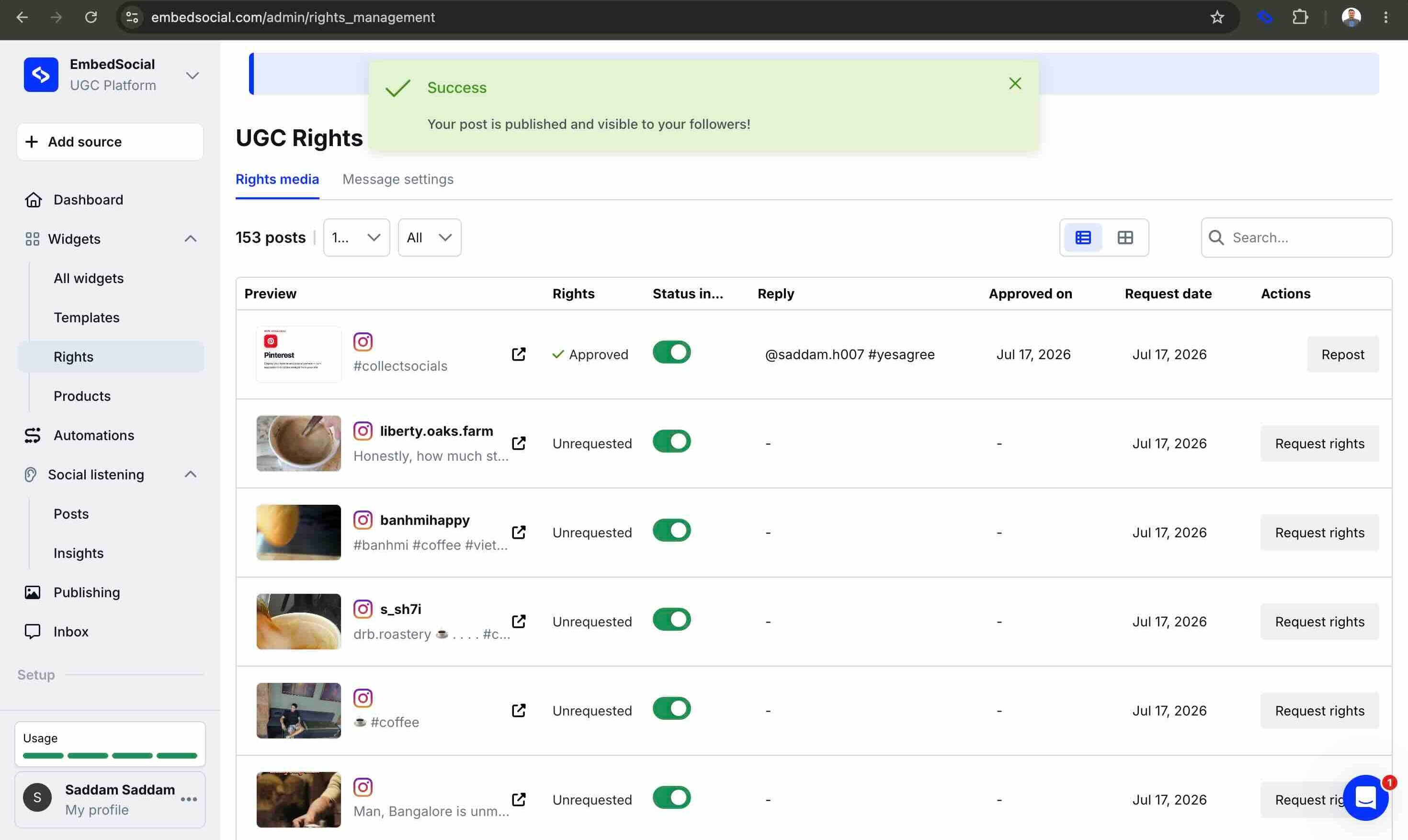1408x840 pixels.
Task: Click the Automations flow icon
Action: coord(33,435)
